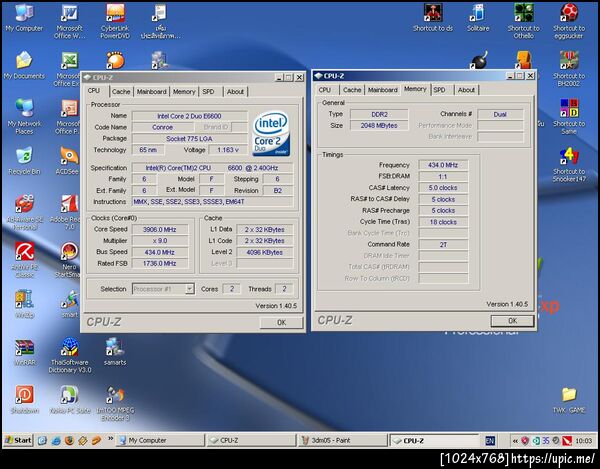
Task: Launch CyberLink PowerDVD from desktop
Action: (115, 14)
